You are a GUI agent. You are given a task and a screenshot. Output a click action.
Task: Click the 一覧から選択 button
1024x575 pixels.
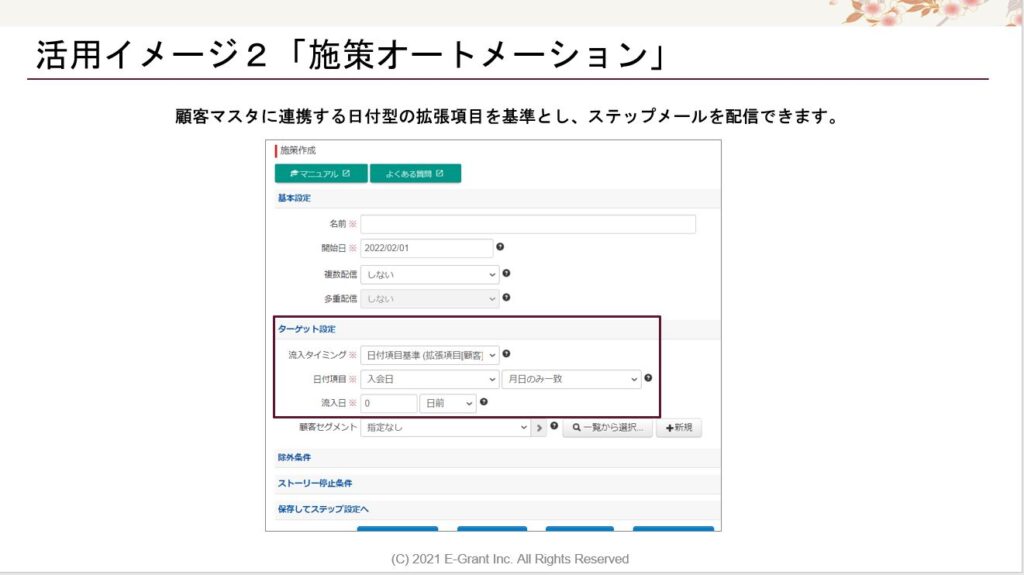607,428
